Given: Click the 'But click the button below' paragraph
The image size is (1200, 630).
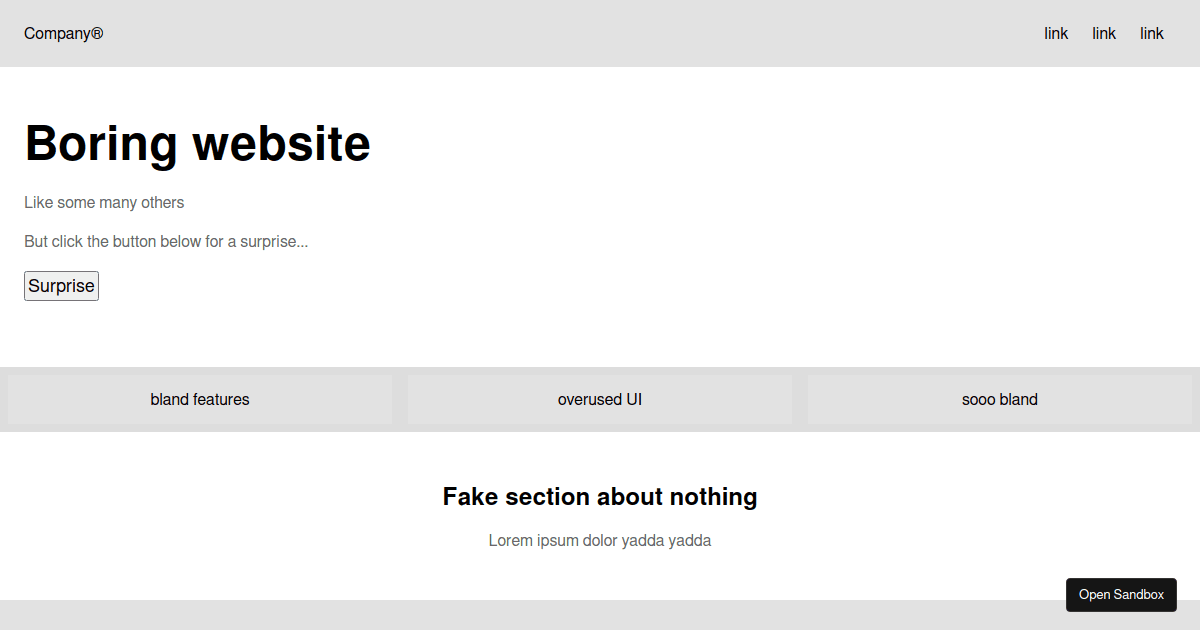Looking at the screenshot, I should [x=166, y=242].
